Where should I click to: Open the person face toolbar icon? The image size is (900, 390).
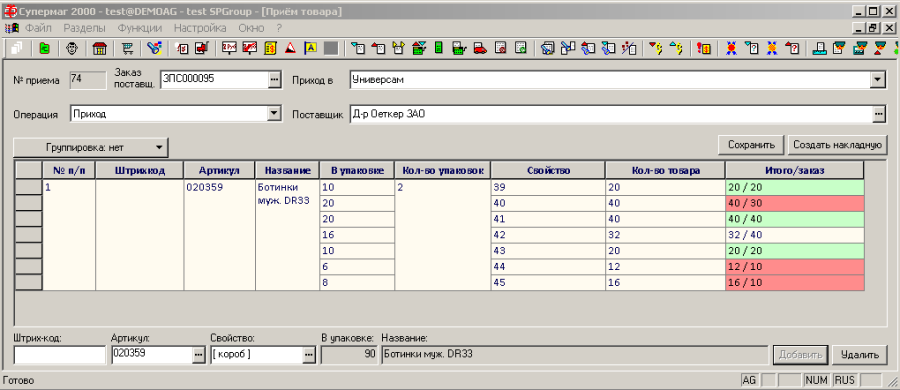point(71,49)
